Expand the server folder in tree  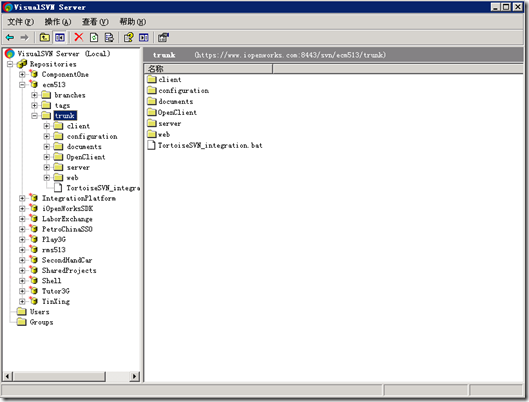(47, 167)
